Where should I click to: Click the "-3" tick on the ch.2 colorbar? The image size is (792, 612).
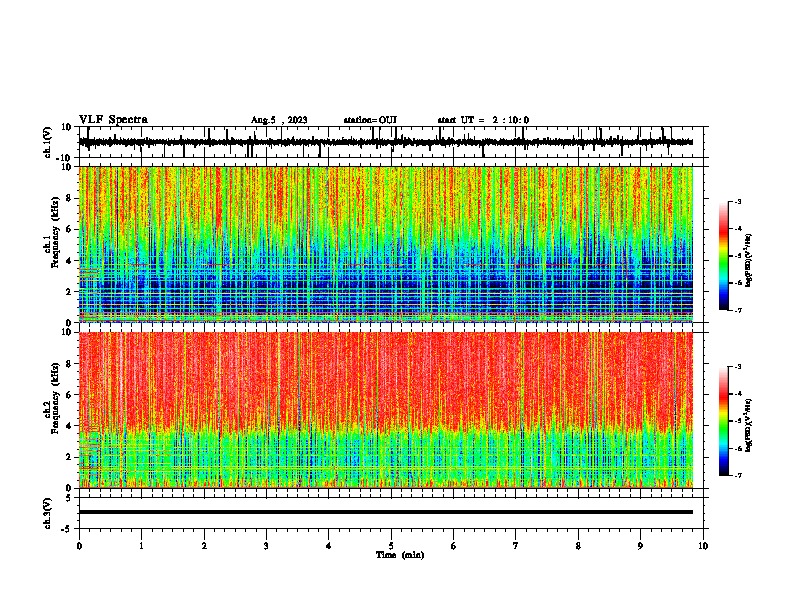(x=737, y=367)
